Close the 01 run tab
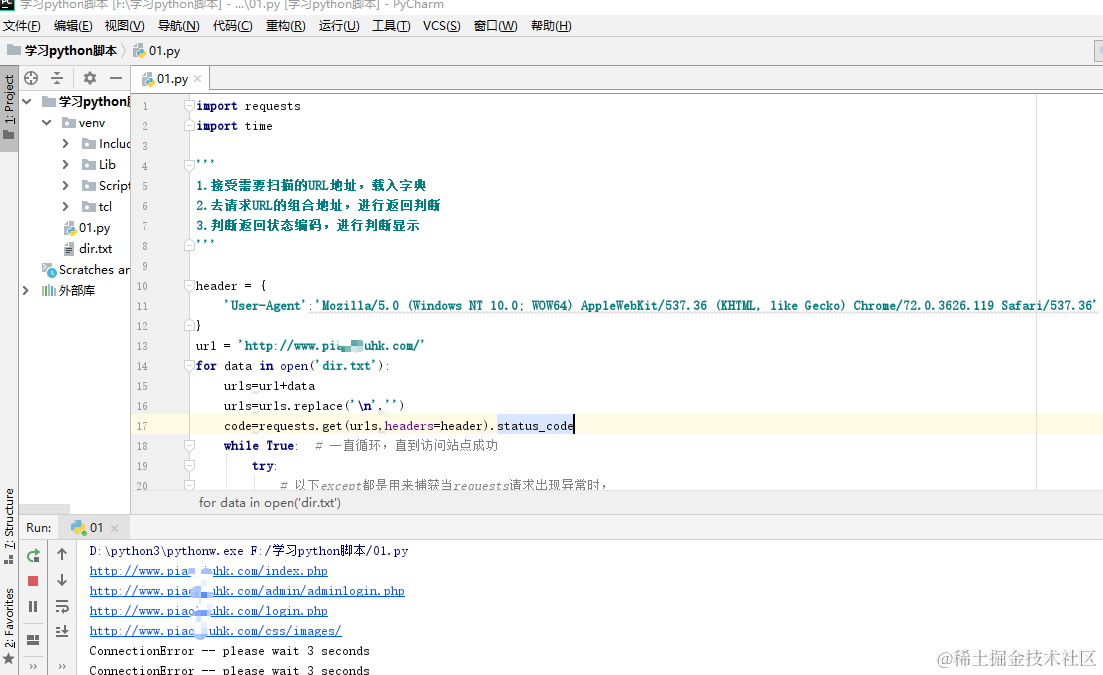This screenshot has width=1103, height=675. (115, 528)
